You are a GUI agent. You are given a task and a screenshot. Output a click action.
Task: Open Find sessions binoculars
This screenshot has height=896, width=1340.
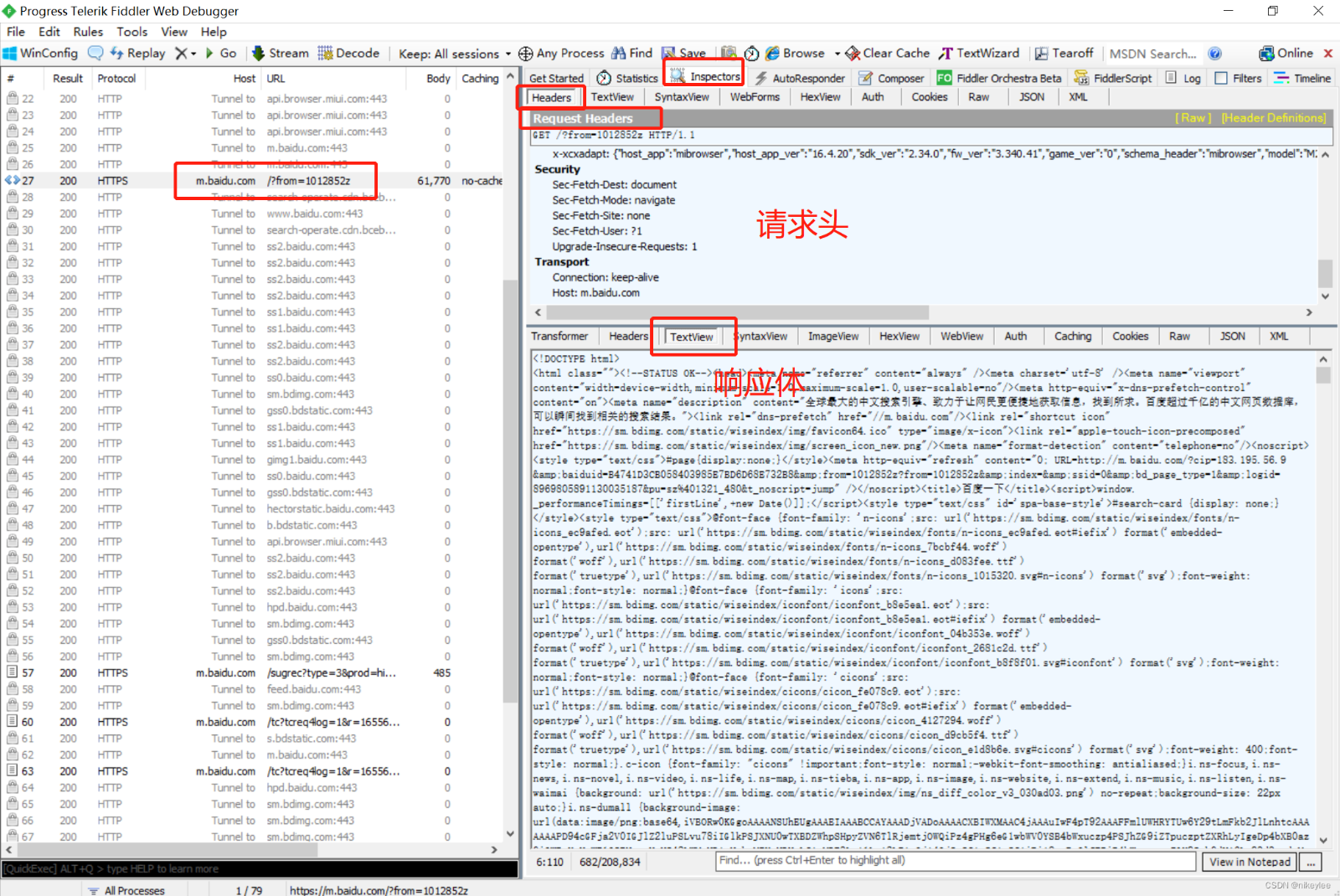632,53
